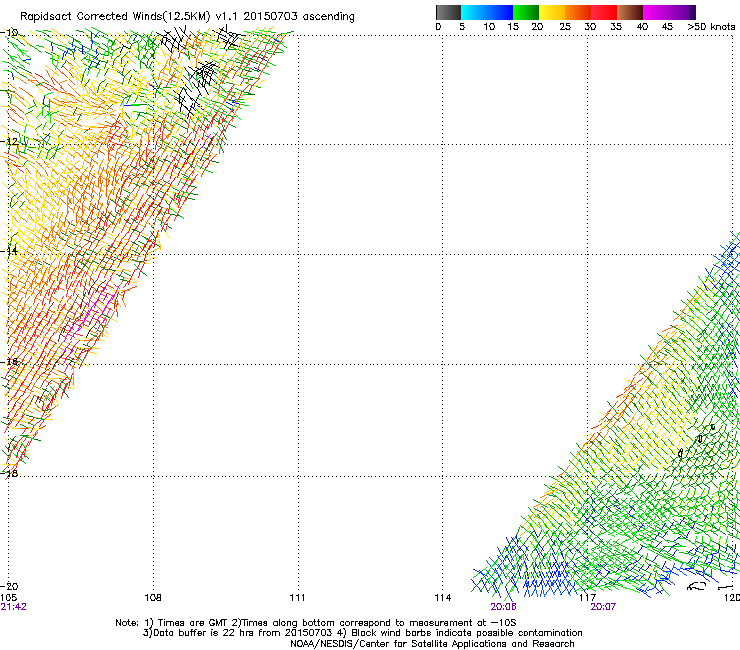
Task: Select the red 30-35 knots color bar segment
Action: (604, 12)
